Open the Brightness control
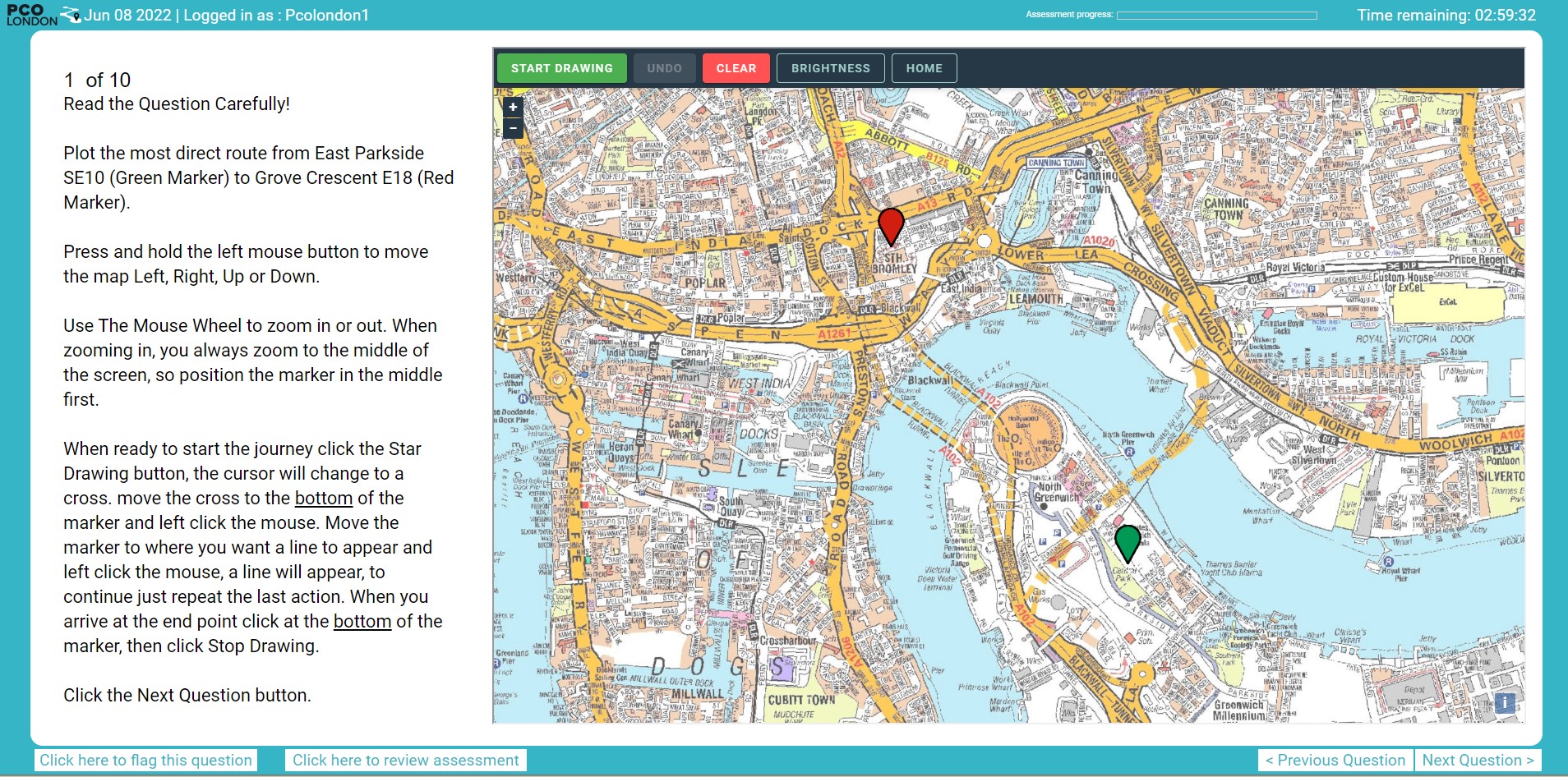Screen dimensions: 1568x777 click(830, 68)
